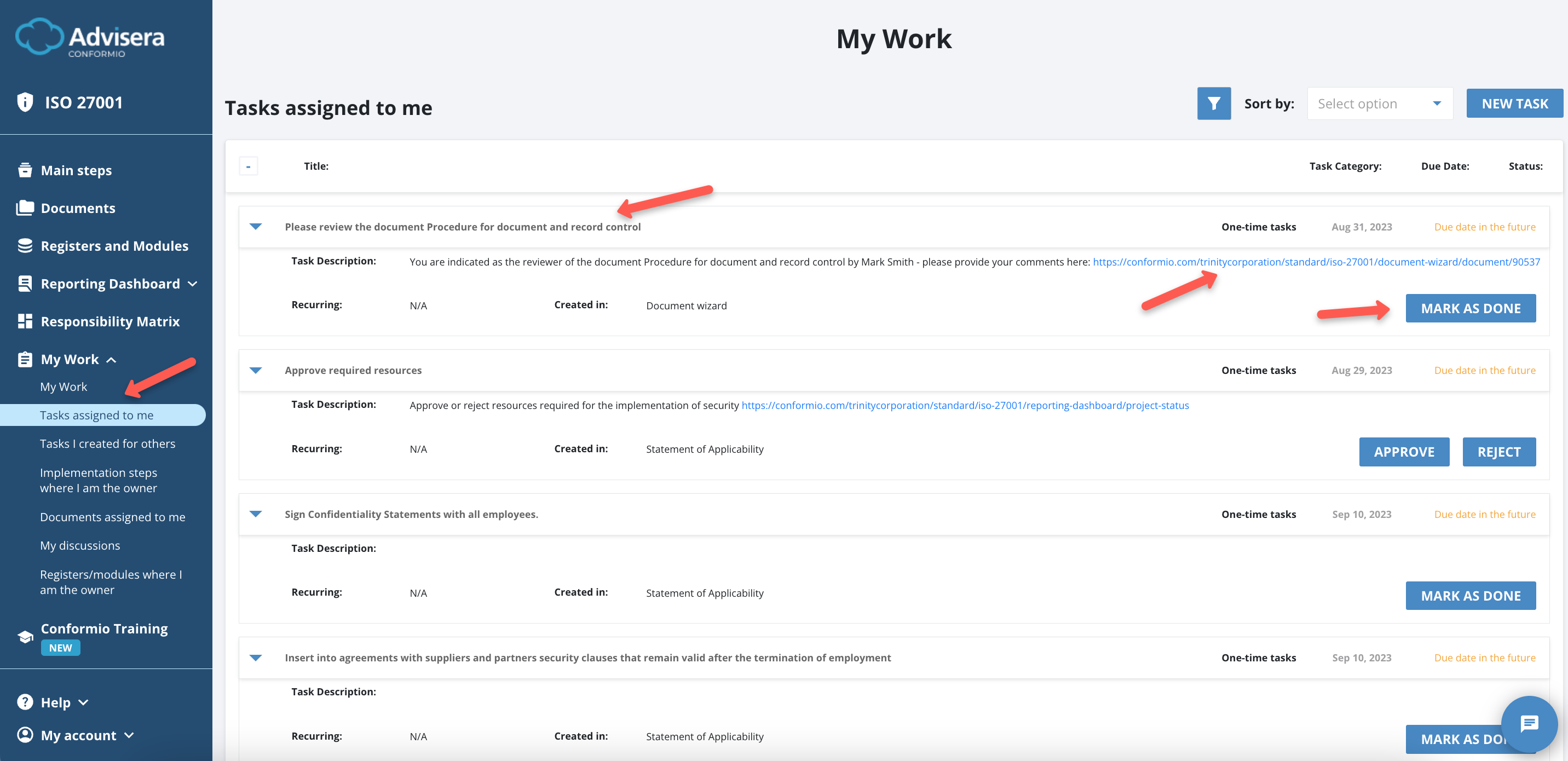Mark the document review task as done
This screenshot has height=761, width=1568.
coord(1471,308)
